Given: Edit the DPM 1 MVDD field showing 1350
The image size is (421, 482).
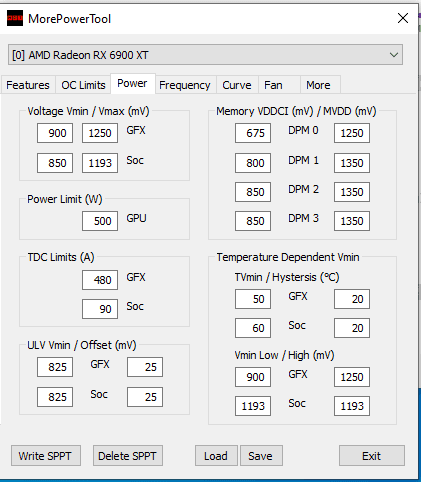Looking at the screenshot, I should (352, 163).
